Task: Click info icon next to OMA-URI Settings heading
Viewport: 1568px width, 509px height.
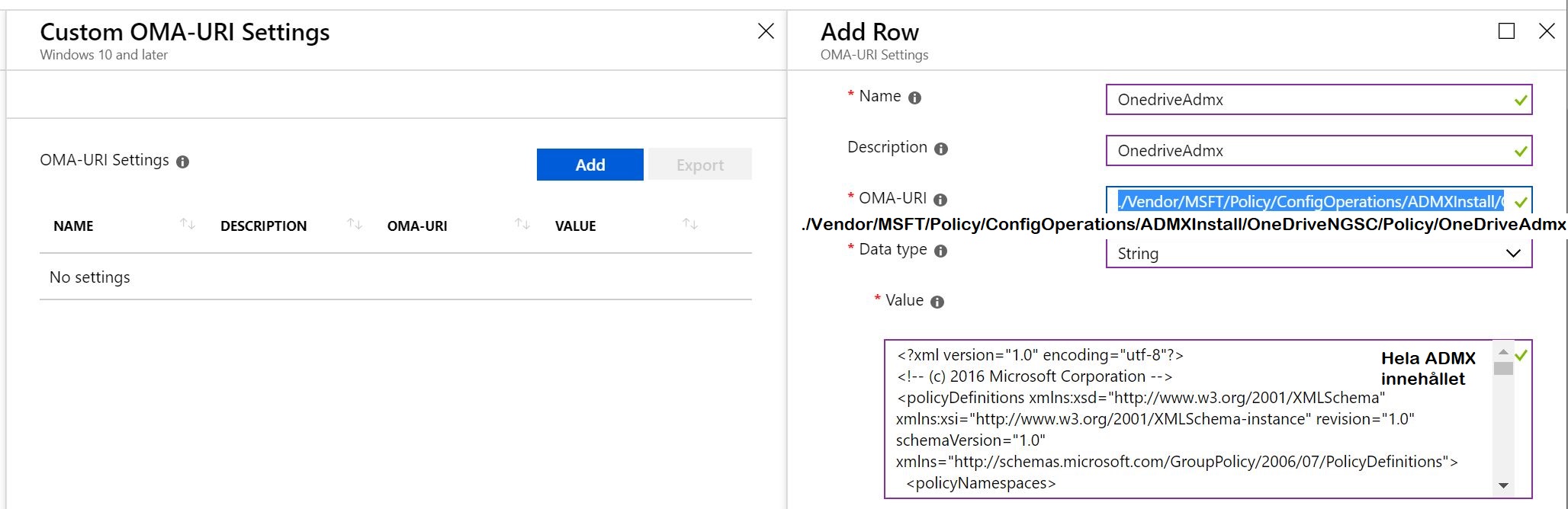Action: 182,162
